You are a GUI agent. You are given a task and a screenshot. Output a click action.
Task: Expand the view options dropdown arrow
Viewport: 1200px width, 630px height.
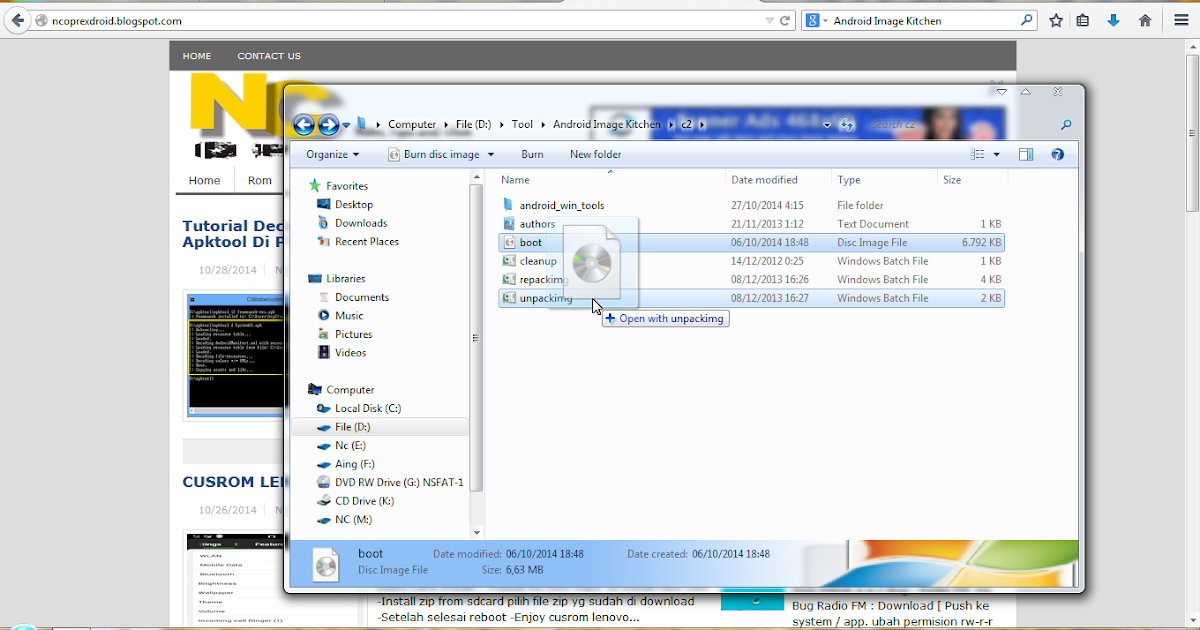pyautogui.click(x=996, y=155)
